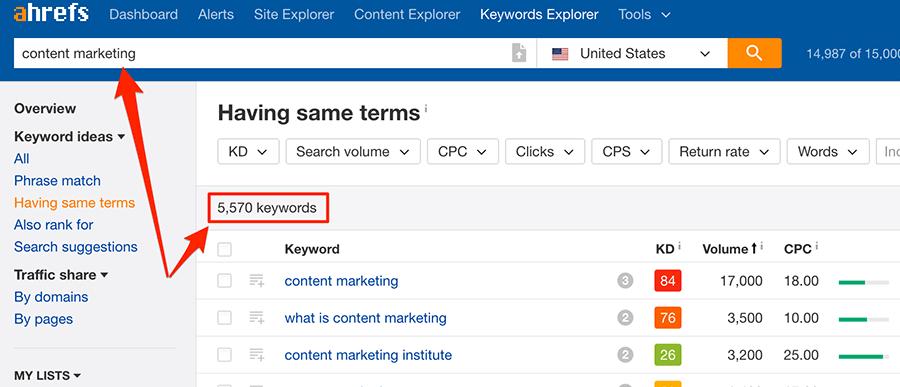Click info icon next to CPC header
The width and height of the screenshot is (900, 387).
coord(816,246)
